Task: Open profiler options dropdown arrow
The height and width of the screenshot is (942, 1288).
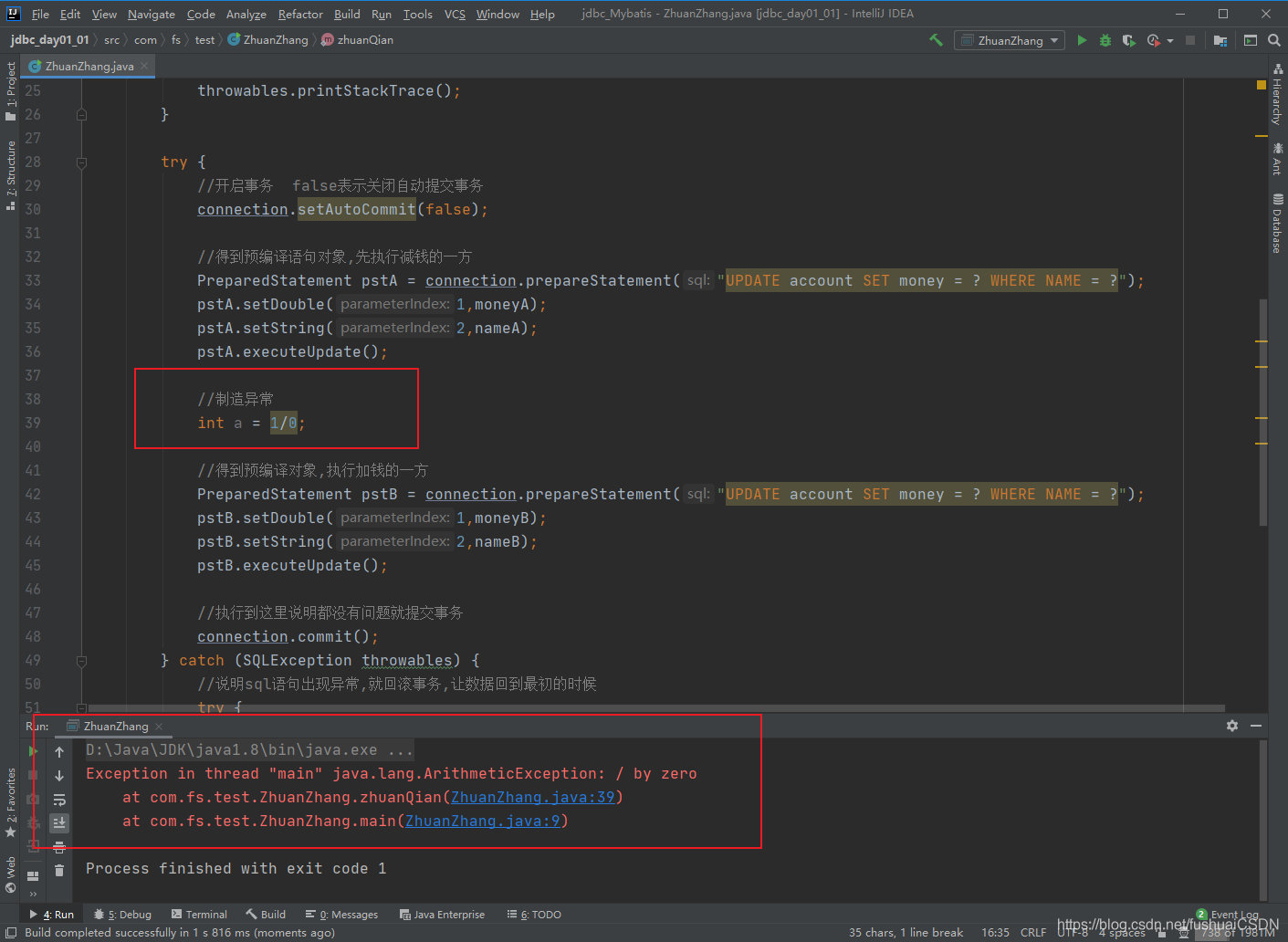Action: point(1170,41)
